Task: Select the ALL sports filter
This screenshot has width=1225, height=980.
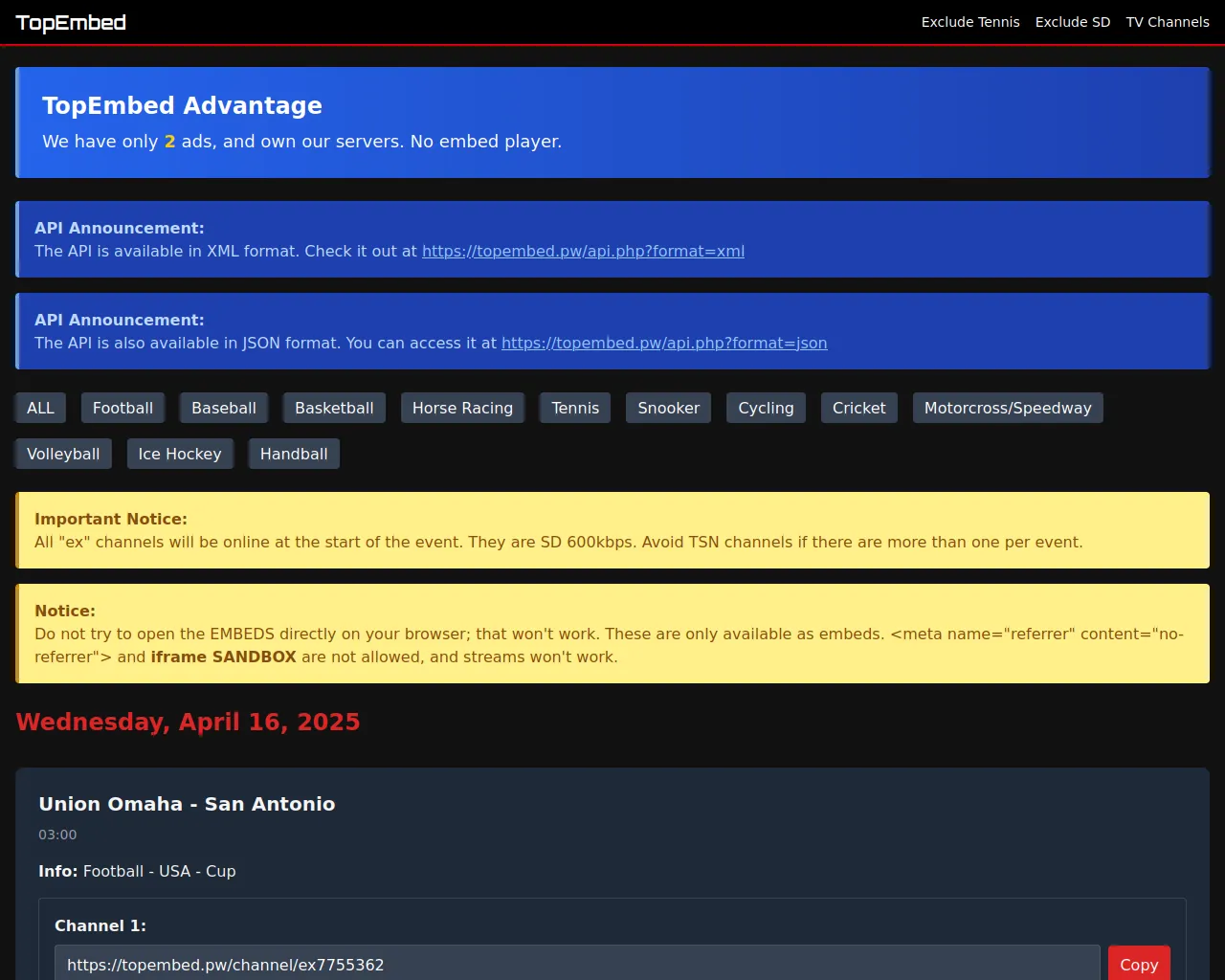Action: click(40, 408)
